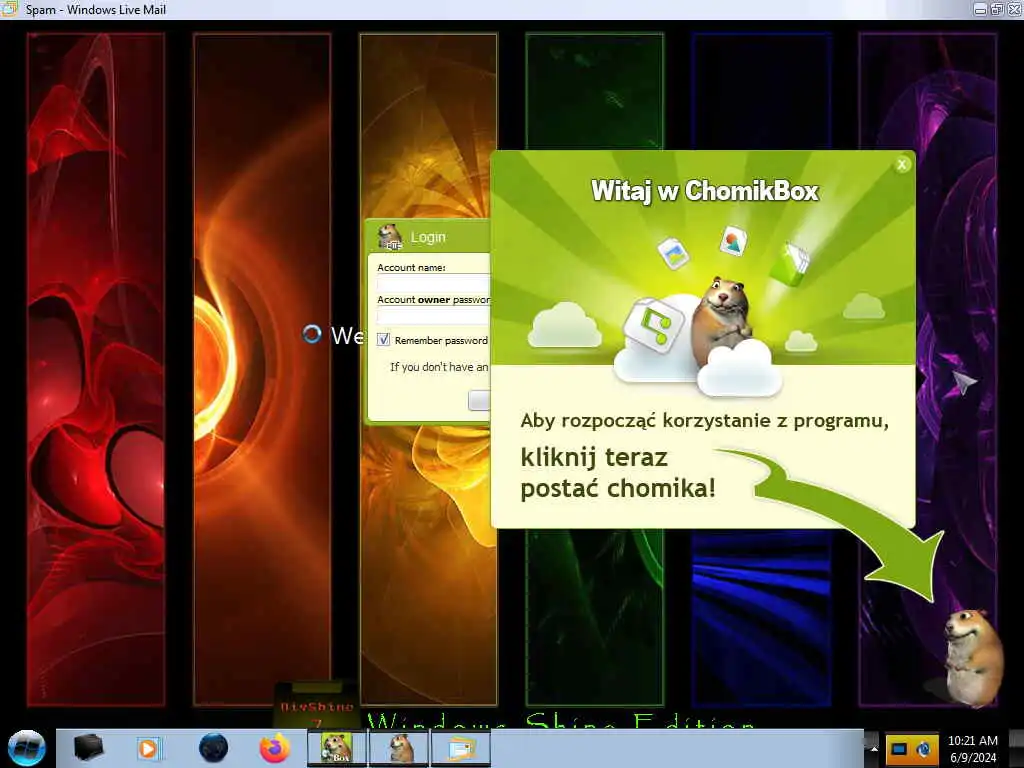Open the Windows Start orb

(27, 748)
